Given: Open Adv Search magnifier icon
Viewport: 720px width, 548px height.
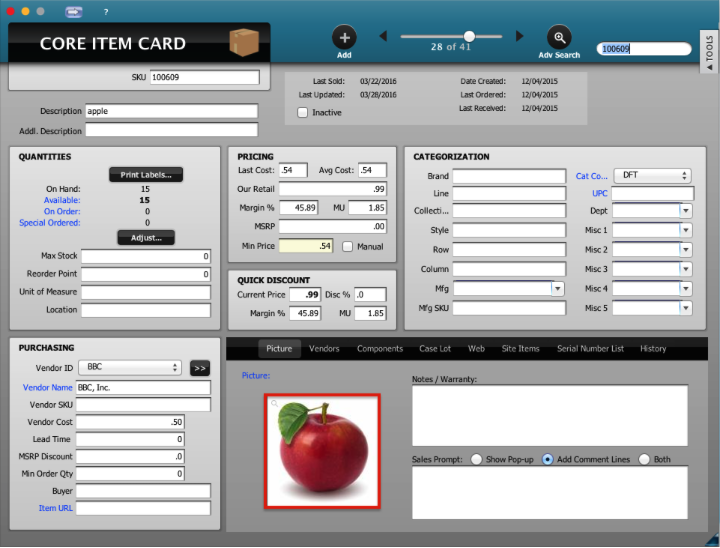Looking at the screenshot, I should tap(559, 38).
